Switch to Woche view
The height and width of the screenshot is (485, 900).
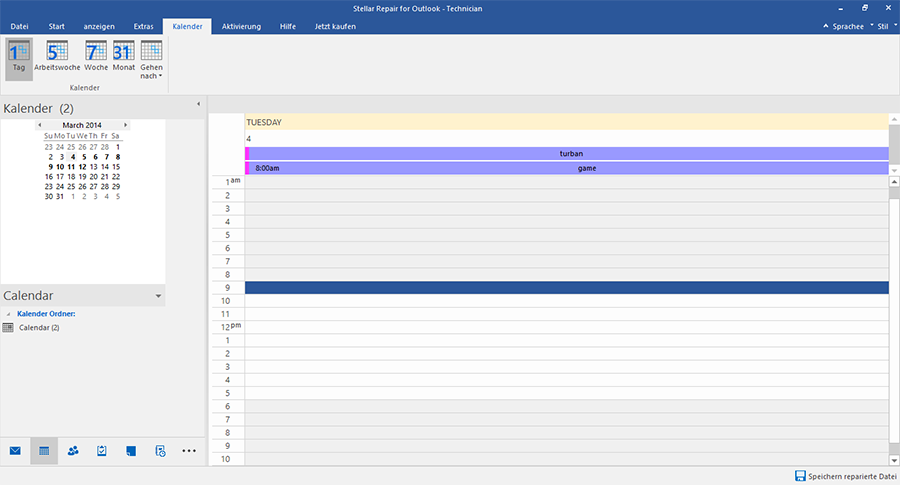coord(96,59)
